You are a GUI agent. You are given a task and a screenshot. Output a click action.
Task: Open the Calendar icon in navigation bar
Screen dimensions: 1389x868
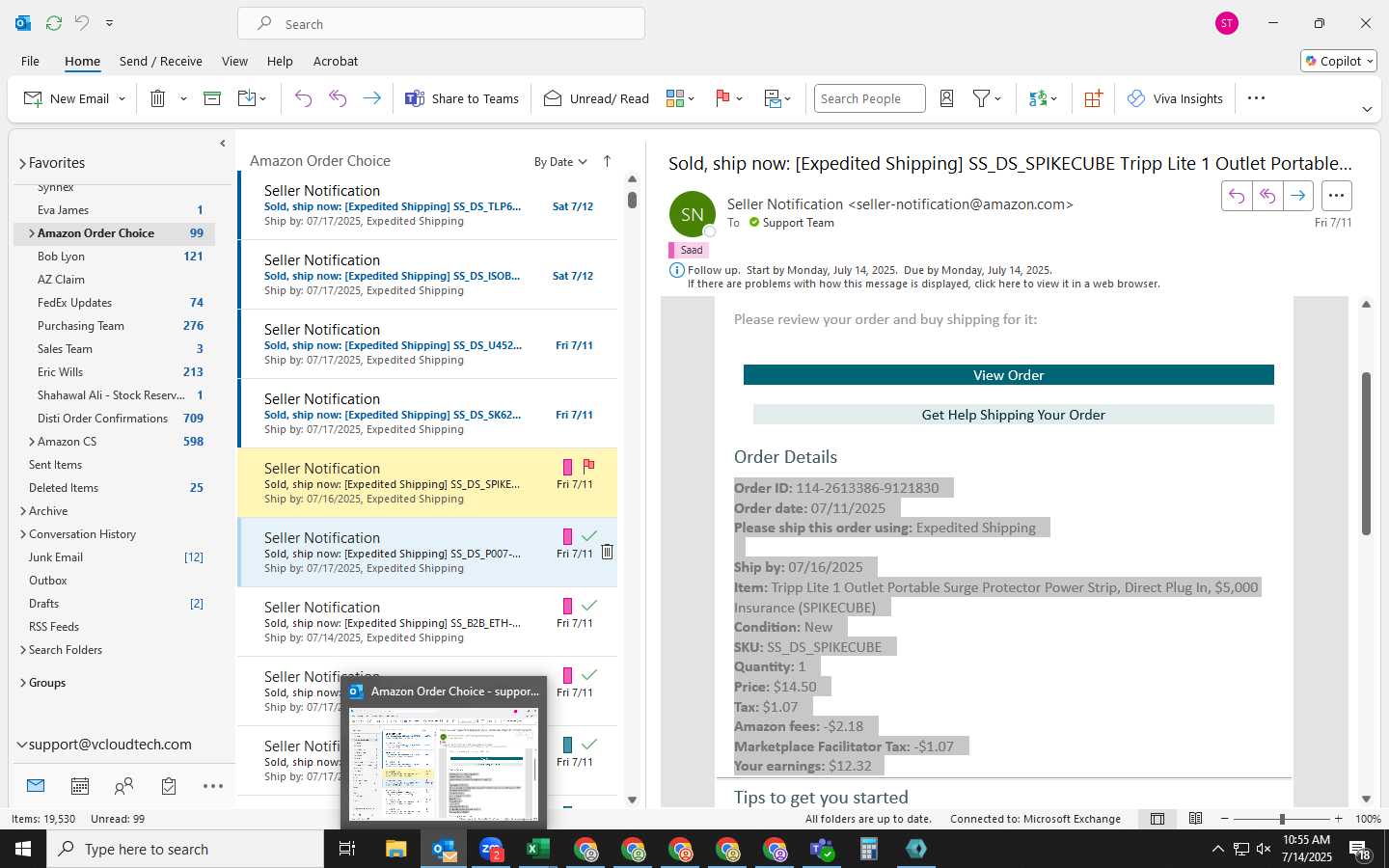[80, 786]
